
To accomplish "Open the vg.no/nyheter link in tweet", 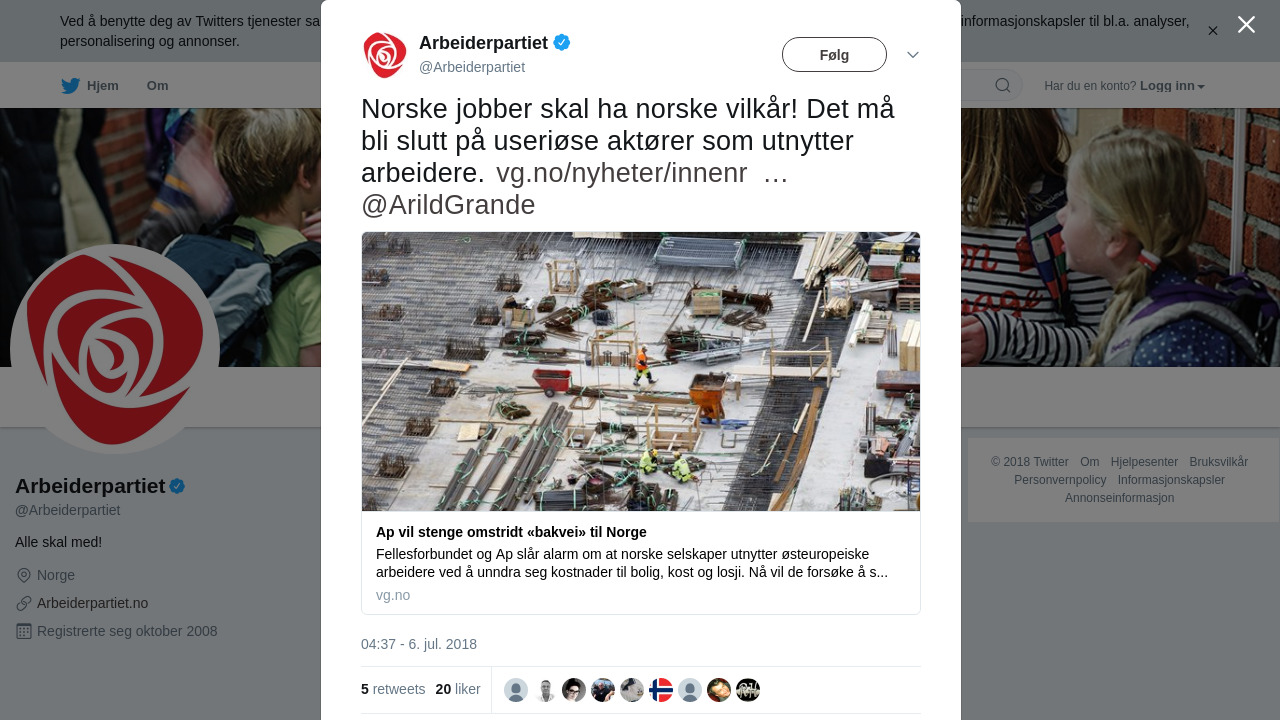I will point(622,173).
